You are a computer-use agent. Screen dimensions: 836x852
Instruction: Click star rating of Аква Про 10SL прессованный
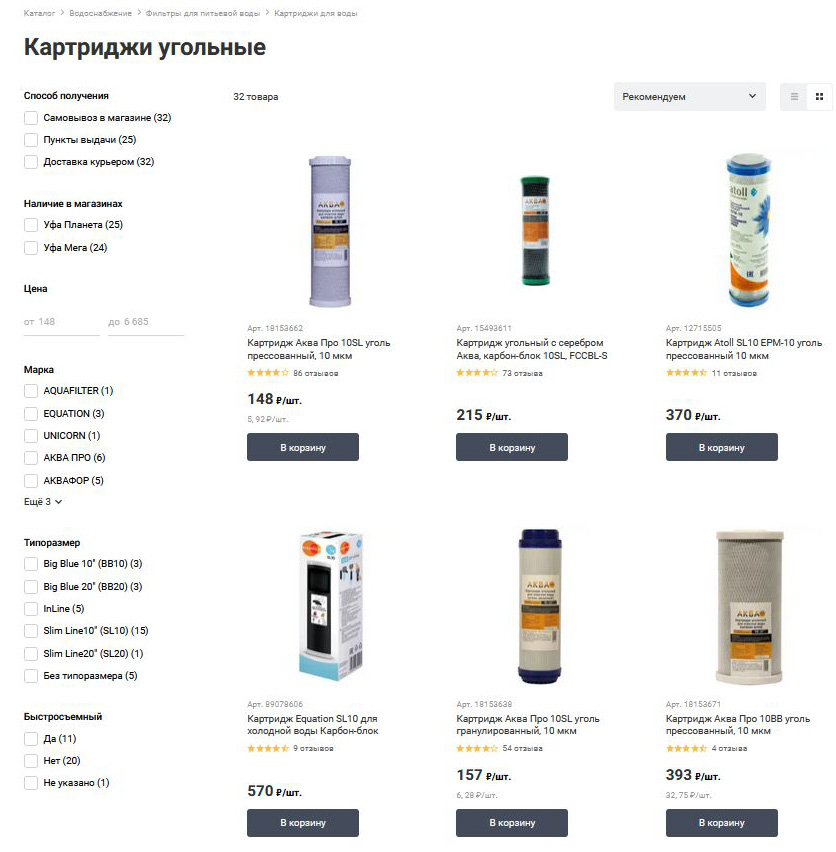point(268,373)
